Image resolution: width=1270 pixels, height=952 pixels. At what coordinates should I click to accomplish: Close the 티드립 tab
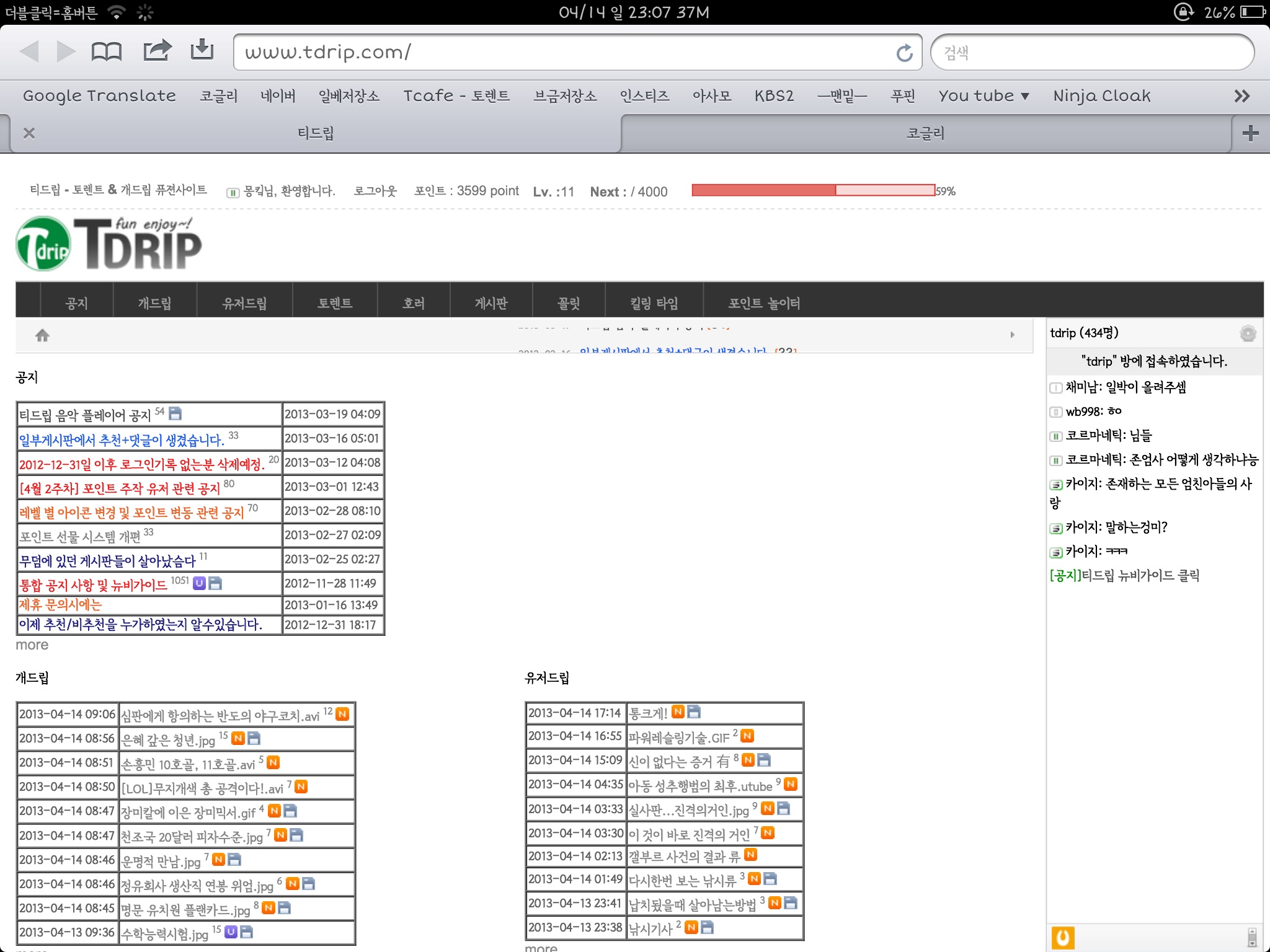29,133
